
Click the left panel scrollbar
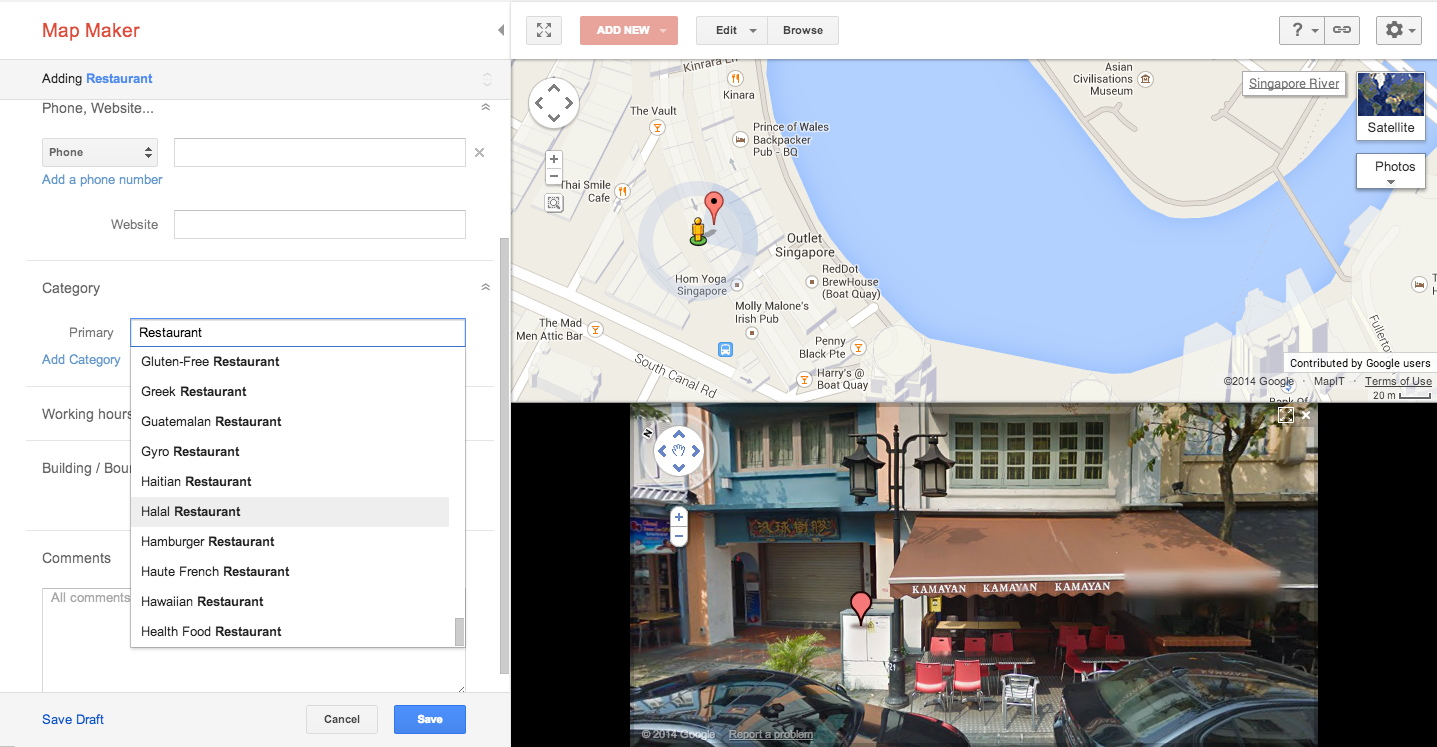[504, 455]
